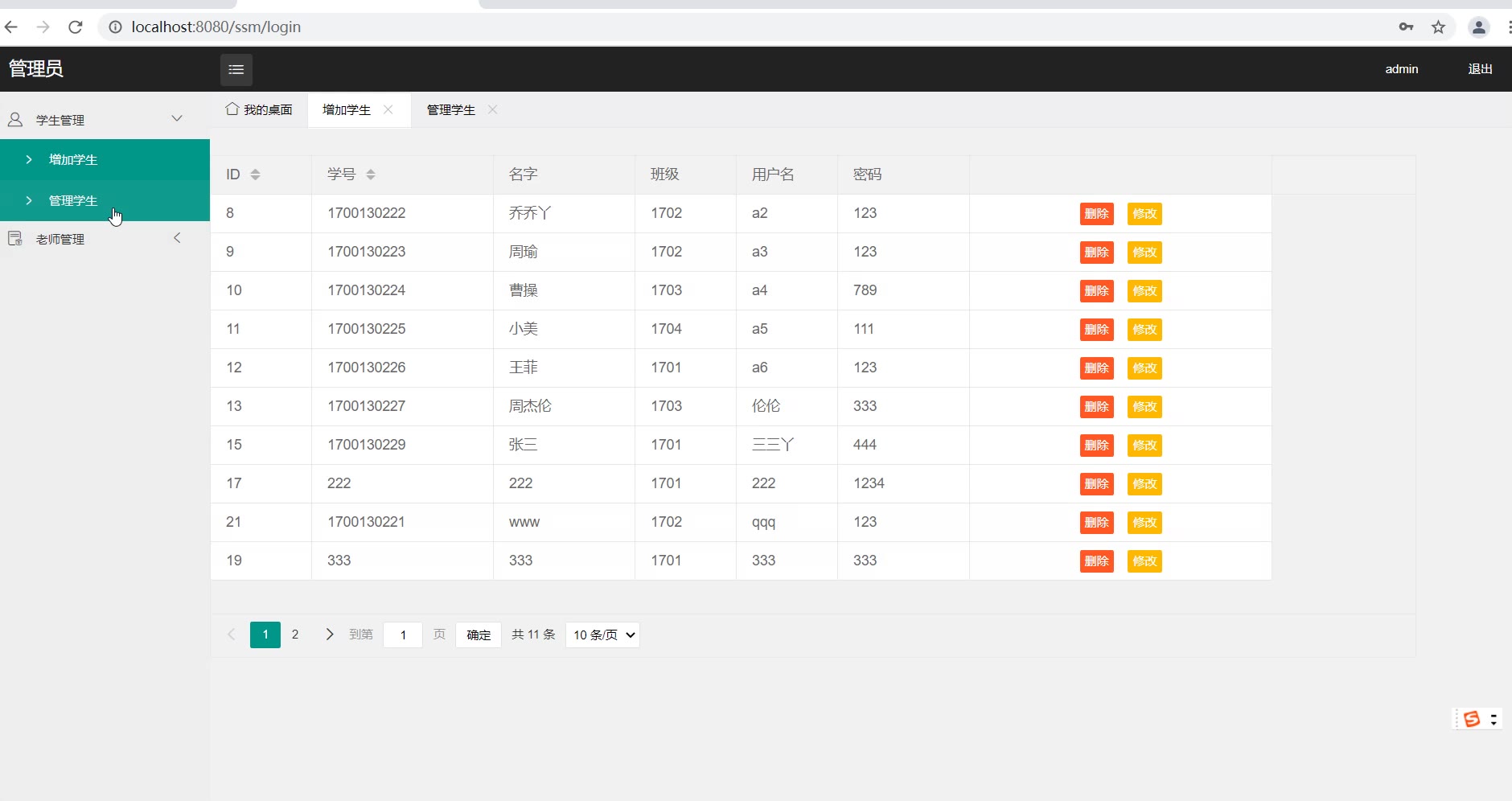Delete the 曹操 student record

click(x=1097, y=291)
